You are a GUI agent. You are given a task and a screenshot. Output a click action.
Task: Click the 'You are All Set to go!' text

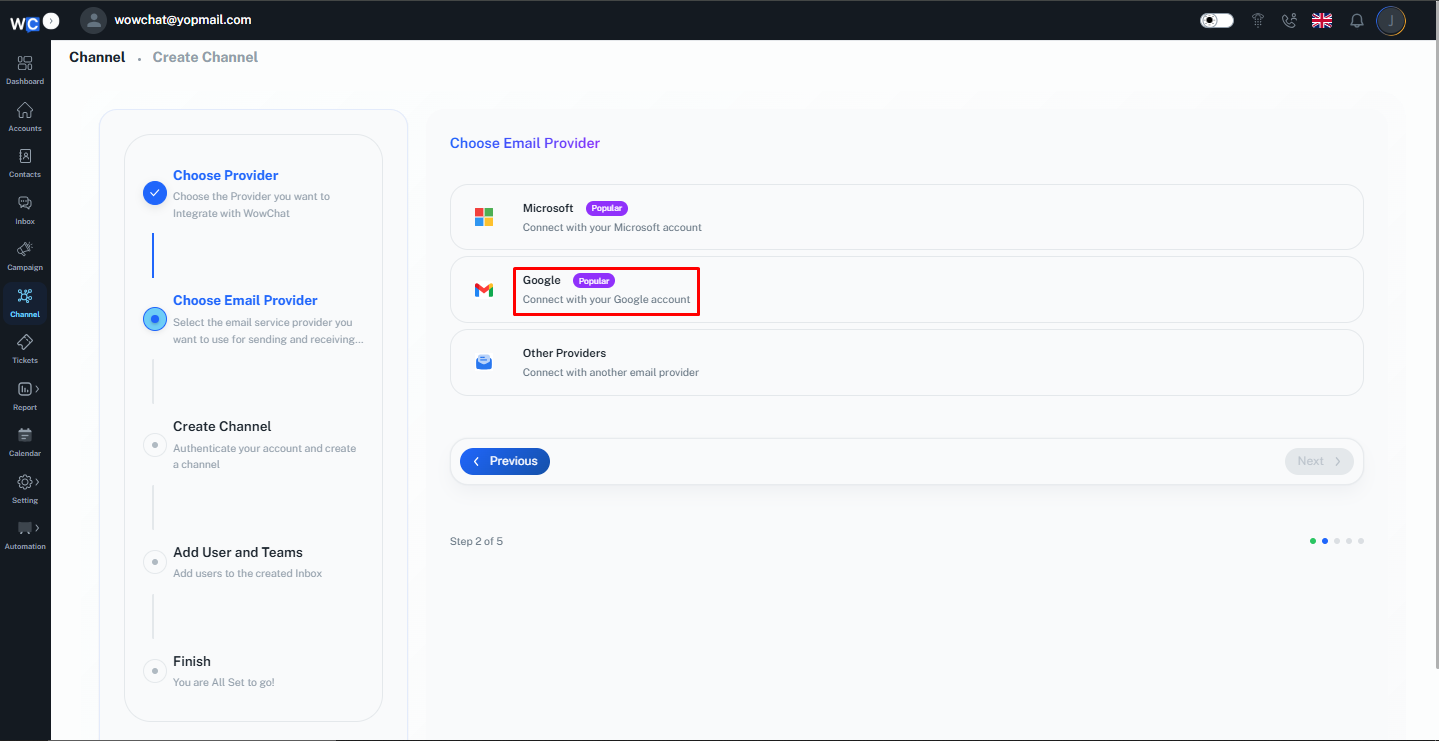[x=224, y=682]
